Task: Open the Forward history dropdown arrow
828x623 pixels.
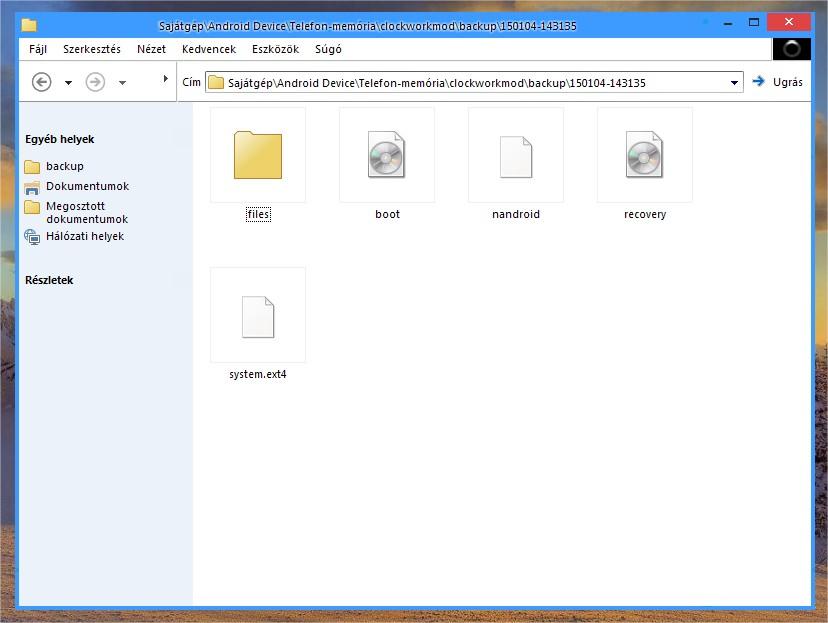Action: [122, 83]
